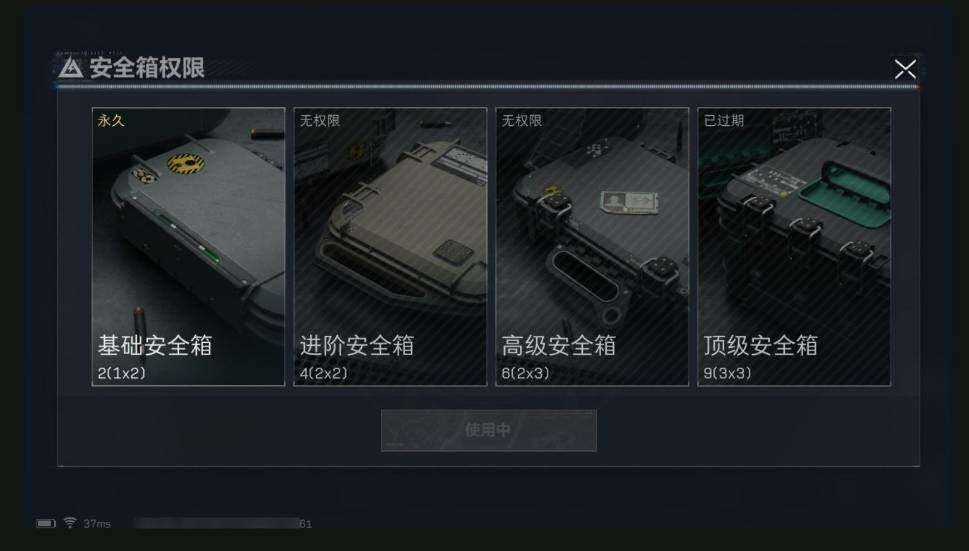Click the 2(1x2) capacity text
The image size is (969, 551).
point(122,373)
